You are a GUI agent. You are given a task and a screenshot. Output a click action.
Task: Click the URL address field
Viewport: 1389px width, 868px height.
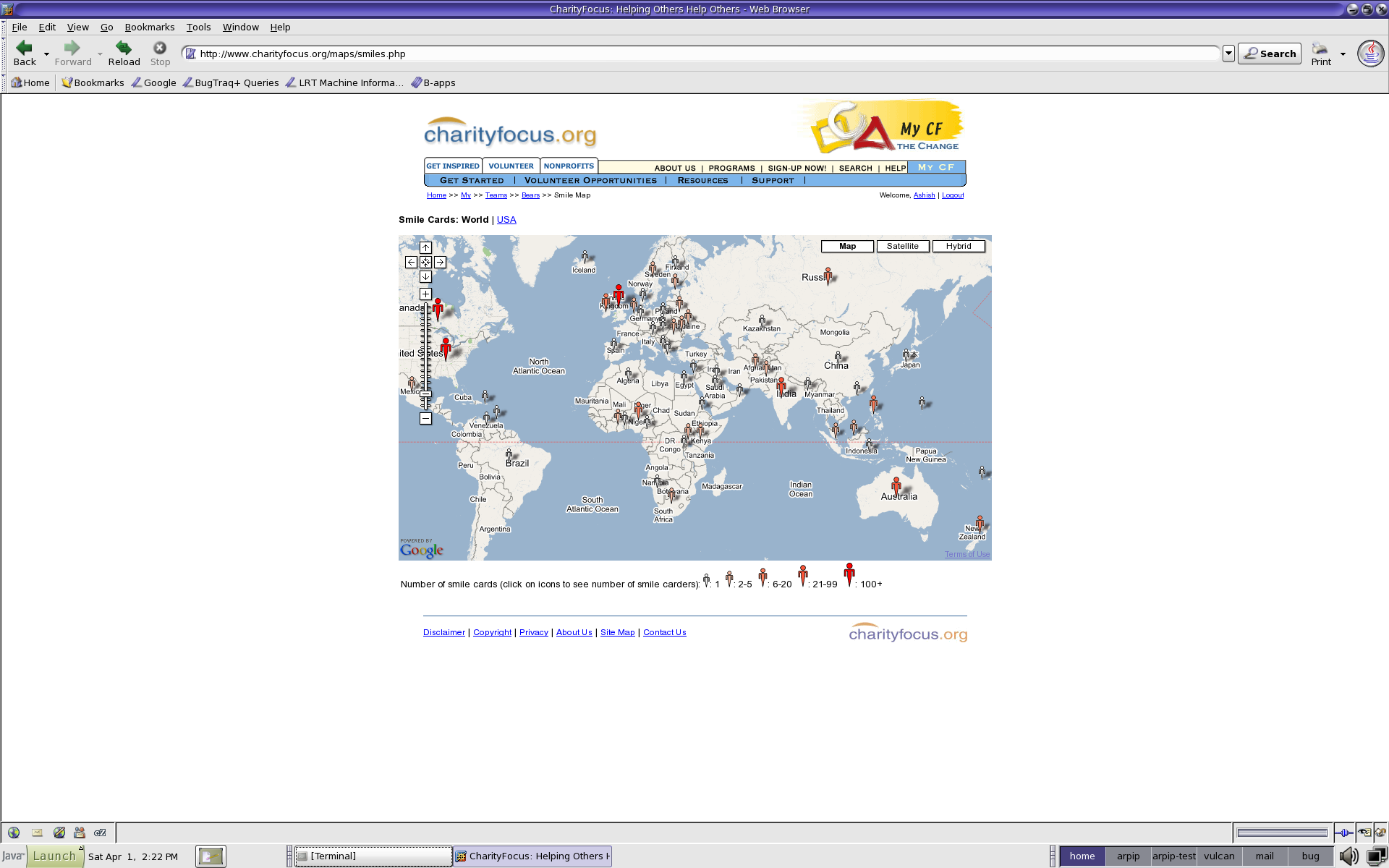702,54
